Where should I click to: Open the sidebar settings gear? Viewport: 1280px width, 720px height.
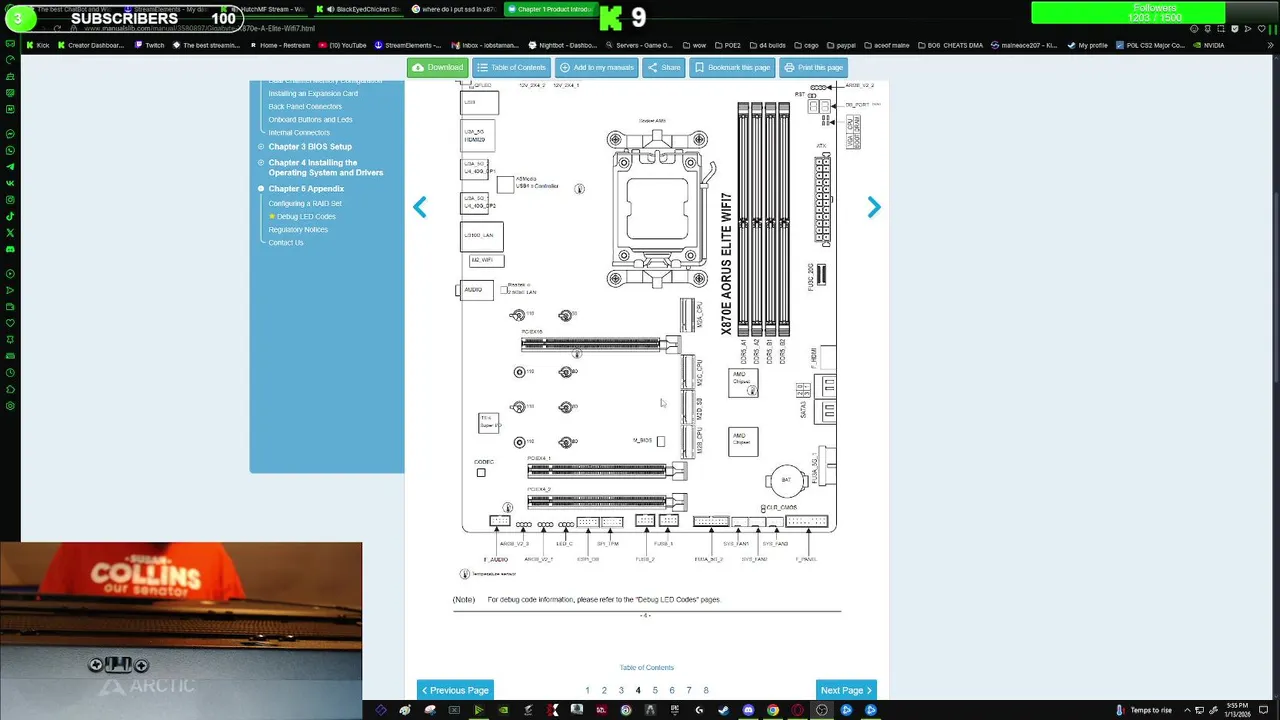pos(10,406)
